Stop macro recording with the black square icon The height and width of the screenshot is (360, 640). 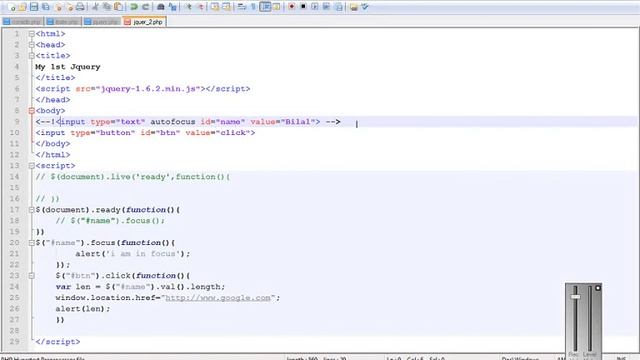pyautogui.click(x=303, y=7)
